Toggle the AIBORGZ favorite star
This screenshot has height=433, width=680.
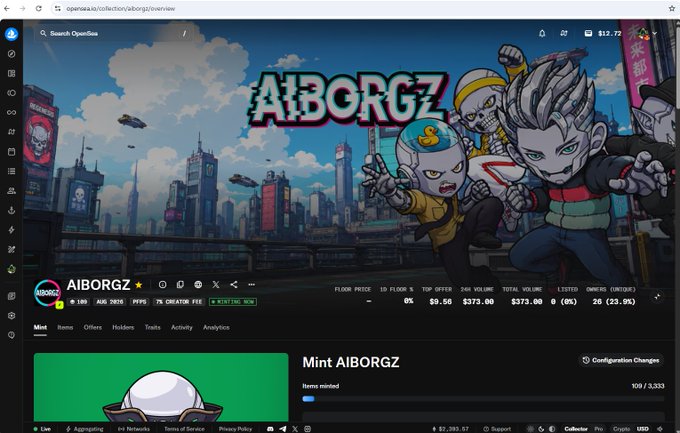(139, 285)
